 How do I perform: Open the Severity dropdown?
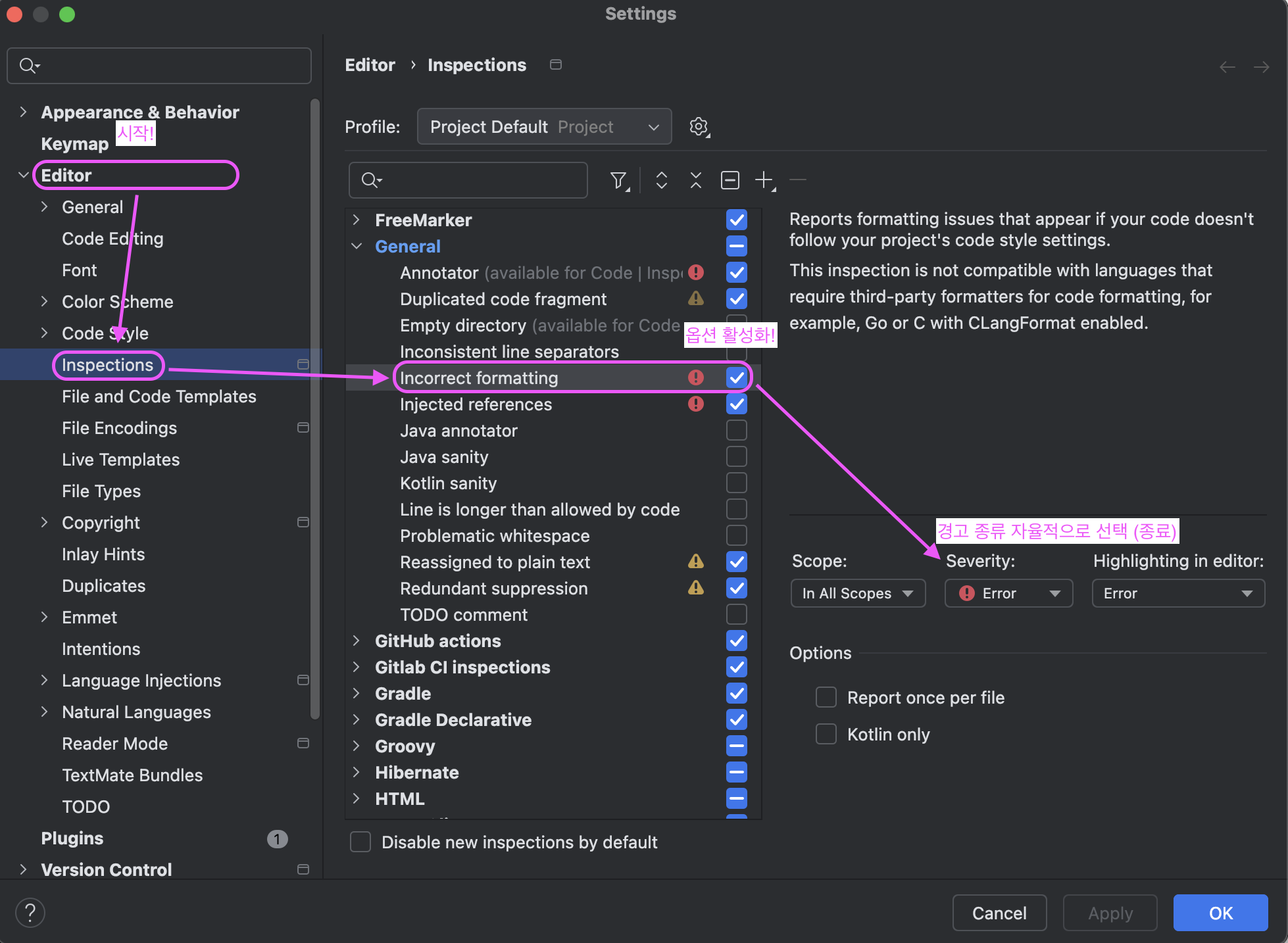pyautogui.click(x=1008, y=593)
